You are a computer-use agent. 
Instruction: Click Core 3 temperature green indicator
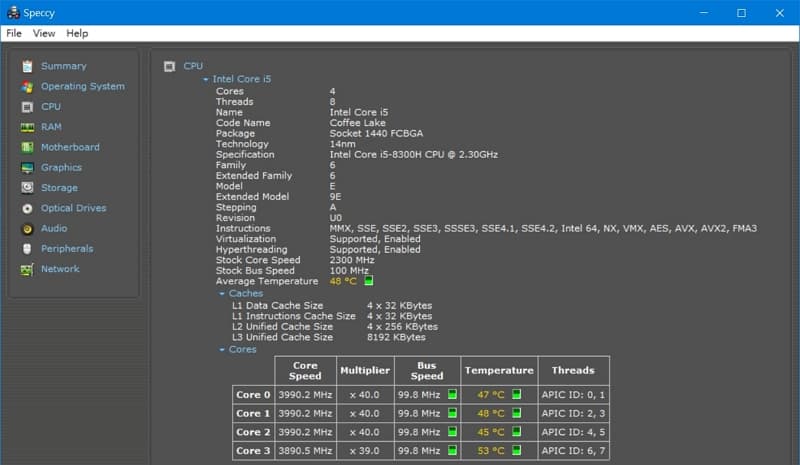[516, 450]
